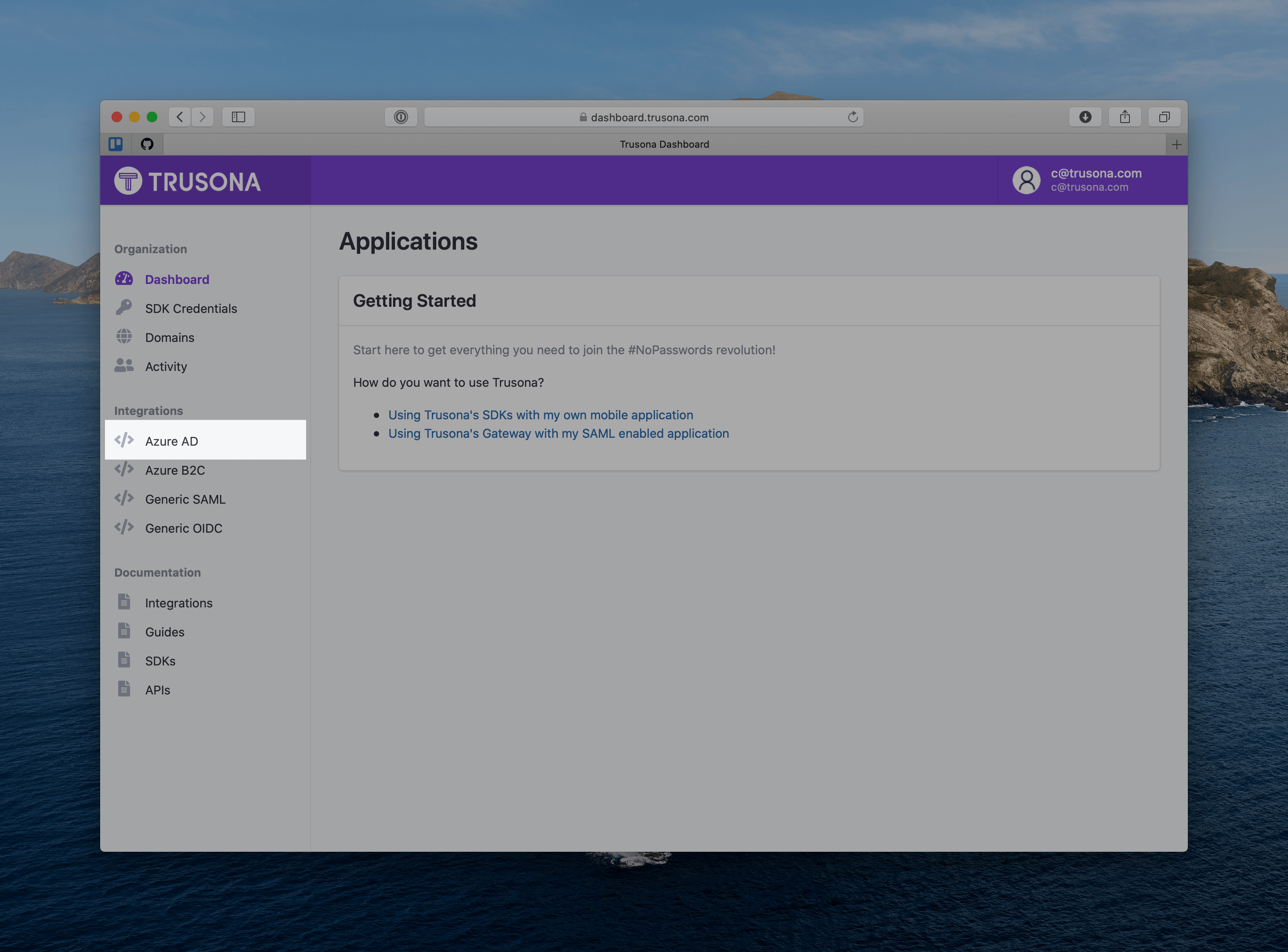
Task: Open SDKs documentation
Action: coord(160,661)
